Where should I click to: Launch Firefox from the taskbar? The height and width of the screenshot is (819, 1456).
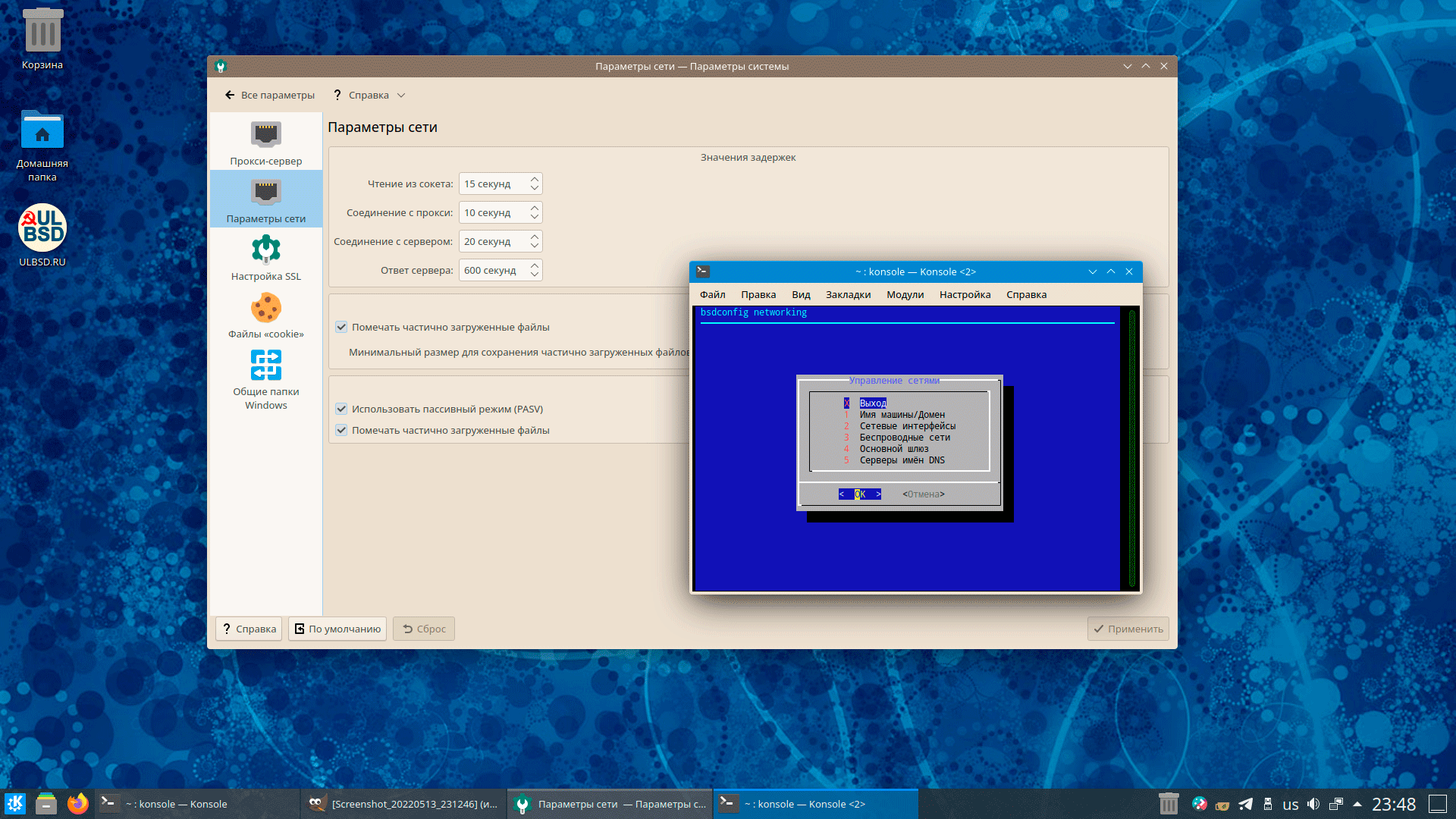tap(77, 804)
